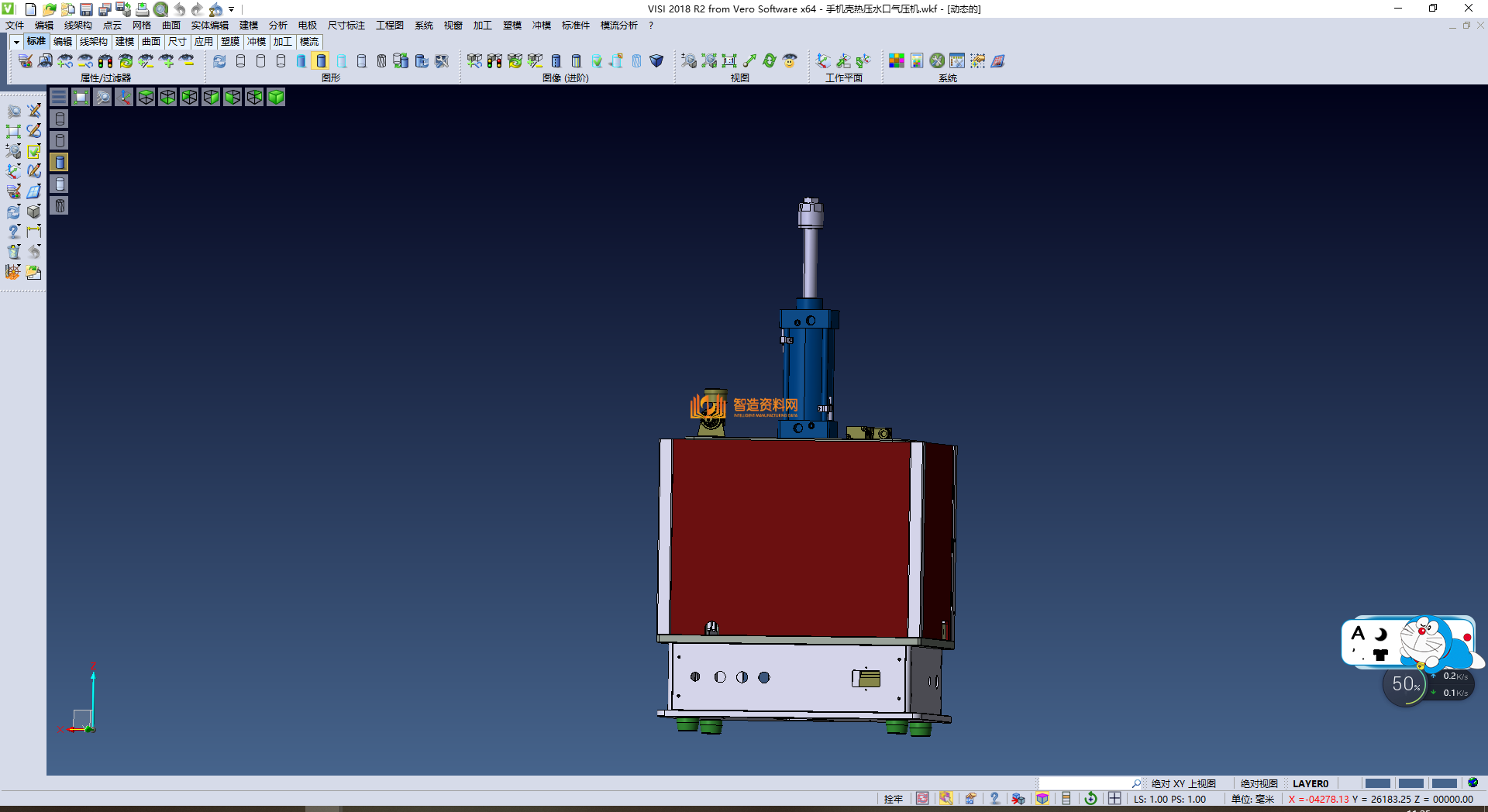Switch to the 曲面 toolbar tab

coord(151,42)
